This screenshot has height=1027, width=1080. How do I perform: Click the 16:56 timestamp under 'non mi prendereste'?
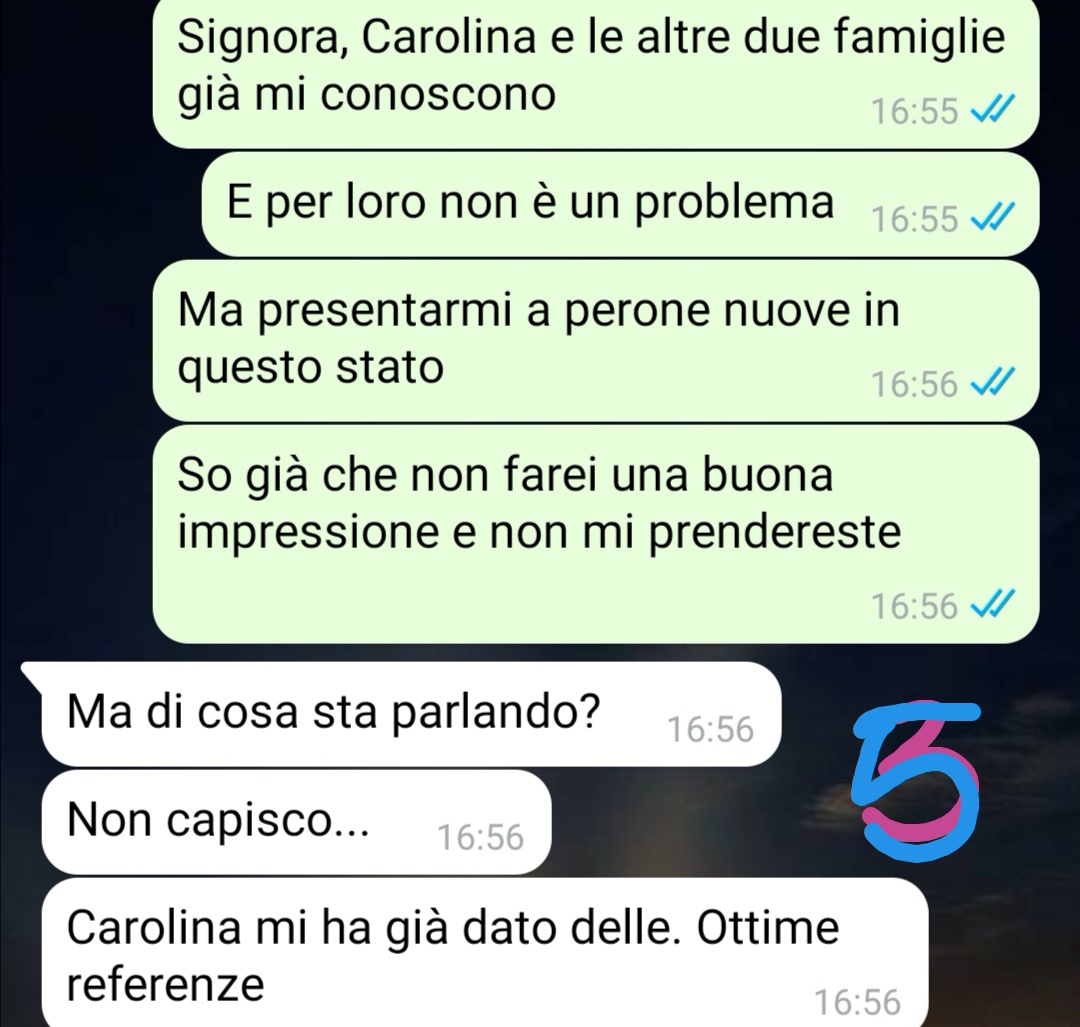tap(914, 606)
